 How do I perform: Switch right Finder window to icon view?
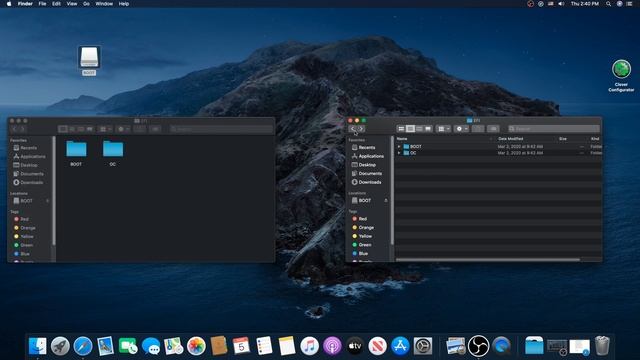[401, 129]
